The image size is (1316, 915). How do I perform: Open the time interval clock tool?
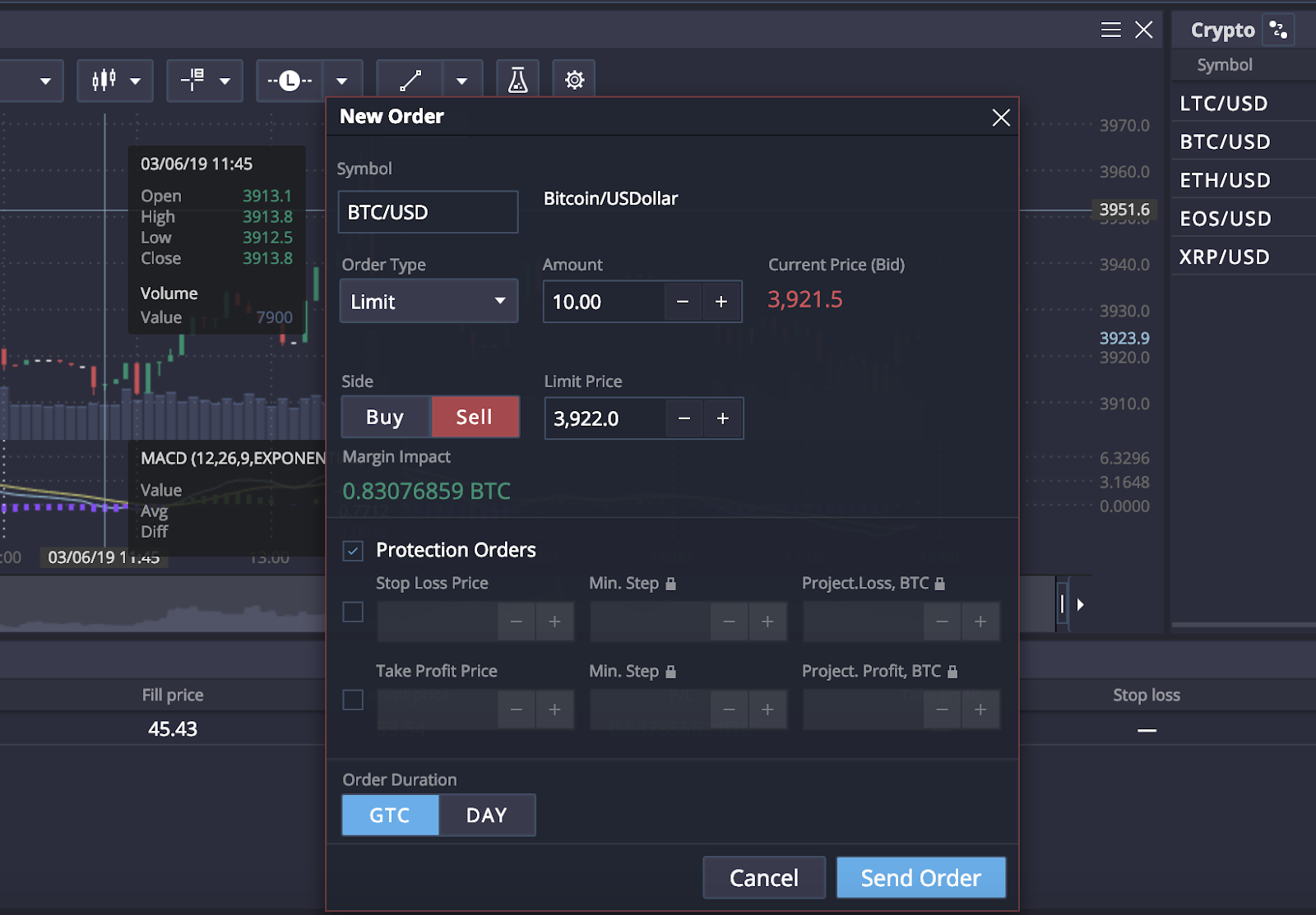pyautogui.click(x=290, y=81)
